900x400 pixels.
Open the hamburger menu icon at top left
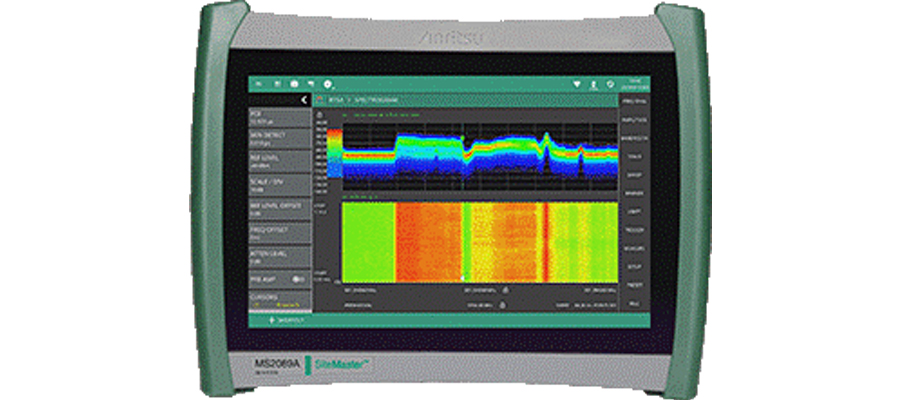point(258,84)
